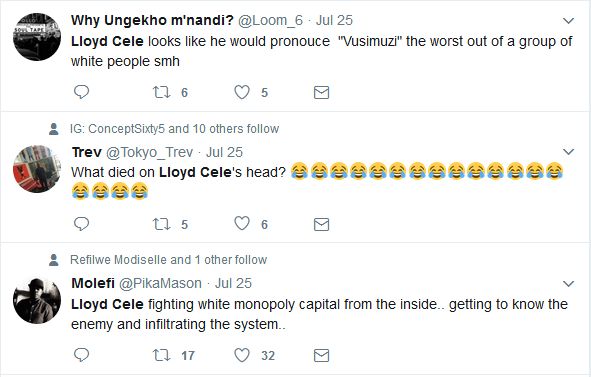Open @PikaMason profile handle
591x377 pixels.
tap(160, 283)
